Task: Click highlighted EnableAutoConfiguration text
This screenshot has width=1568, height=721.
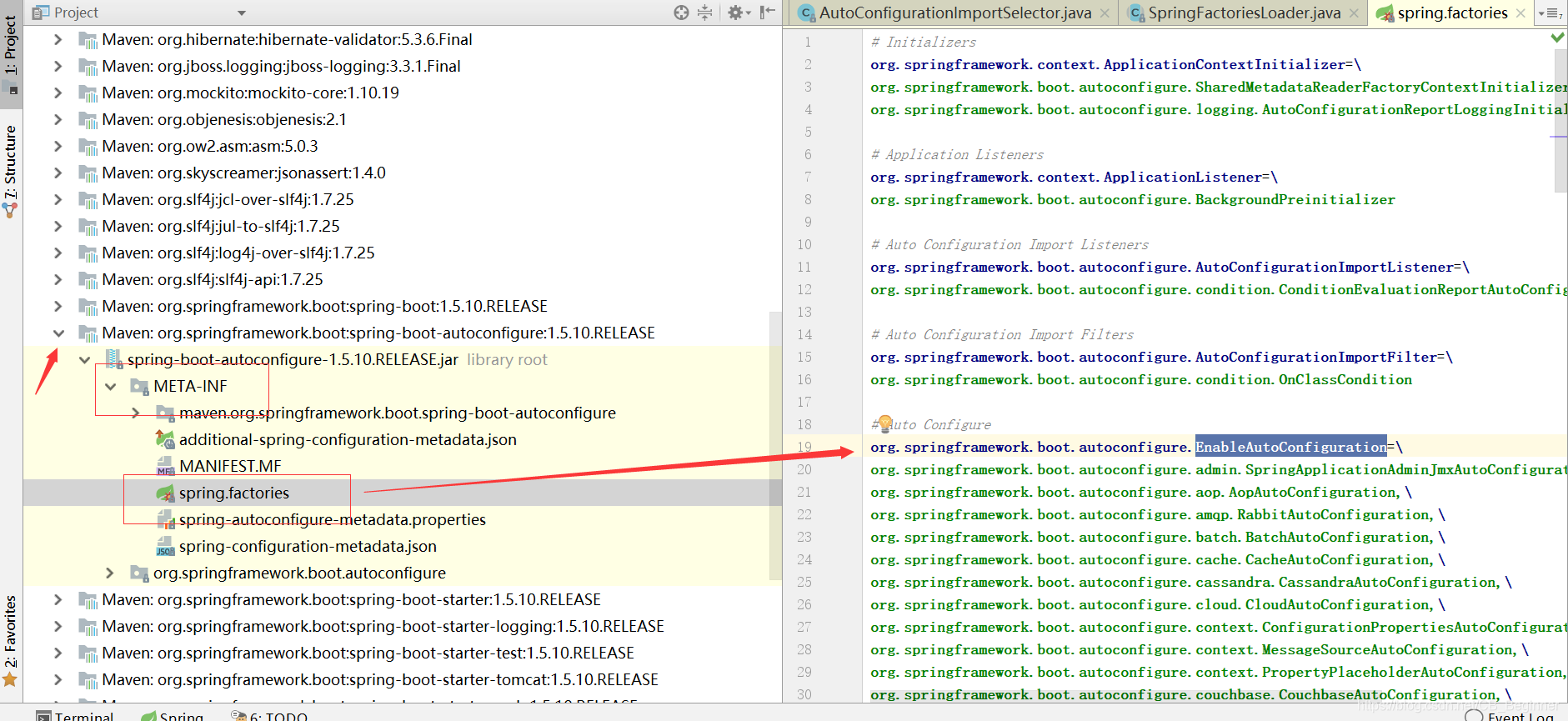Action: pyautogui.click(x=1291, y=447)
